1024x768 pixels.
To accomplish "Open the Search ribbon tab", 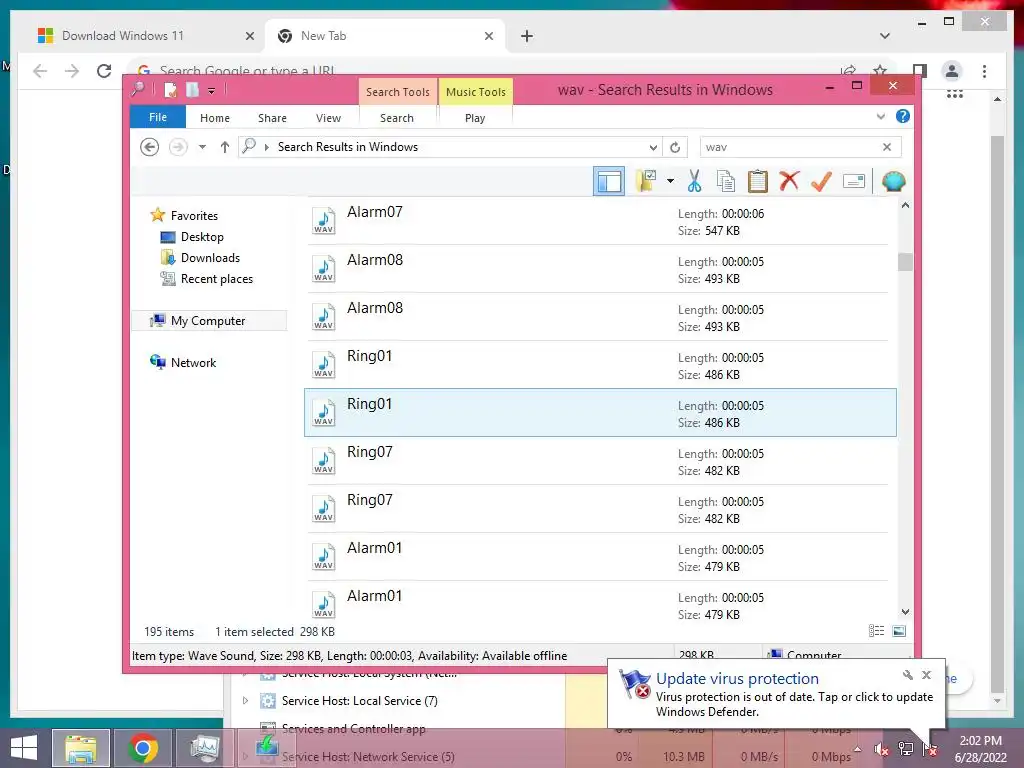I will (397, 118).
